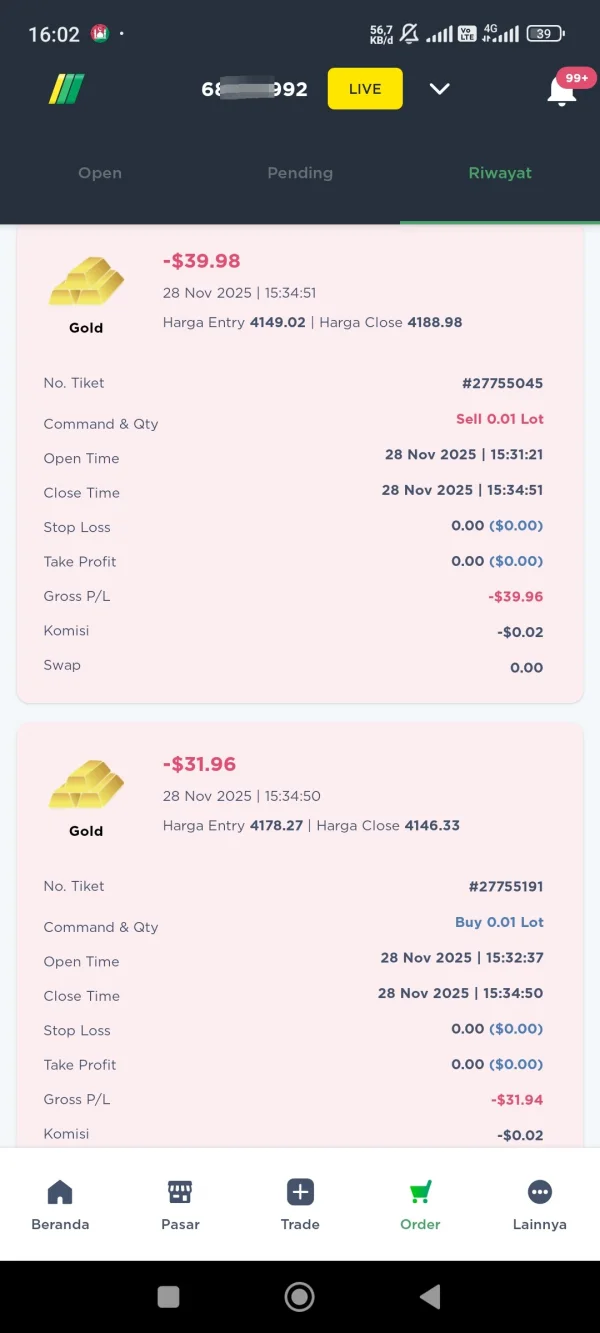Switch to the Open tab

tap(100, 173)
